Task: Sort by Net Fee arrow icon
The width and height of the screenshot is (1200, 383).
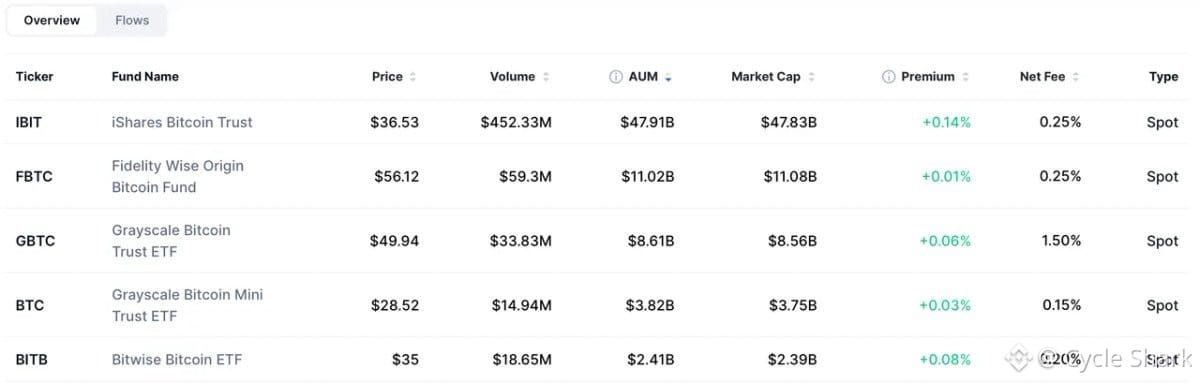Action: tap(1075, 77)
